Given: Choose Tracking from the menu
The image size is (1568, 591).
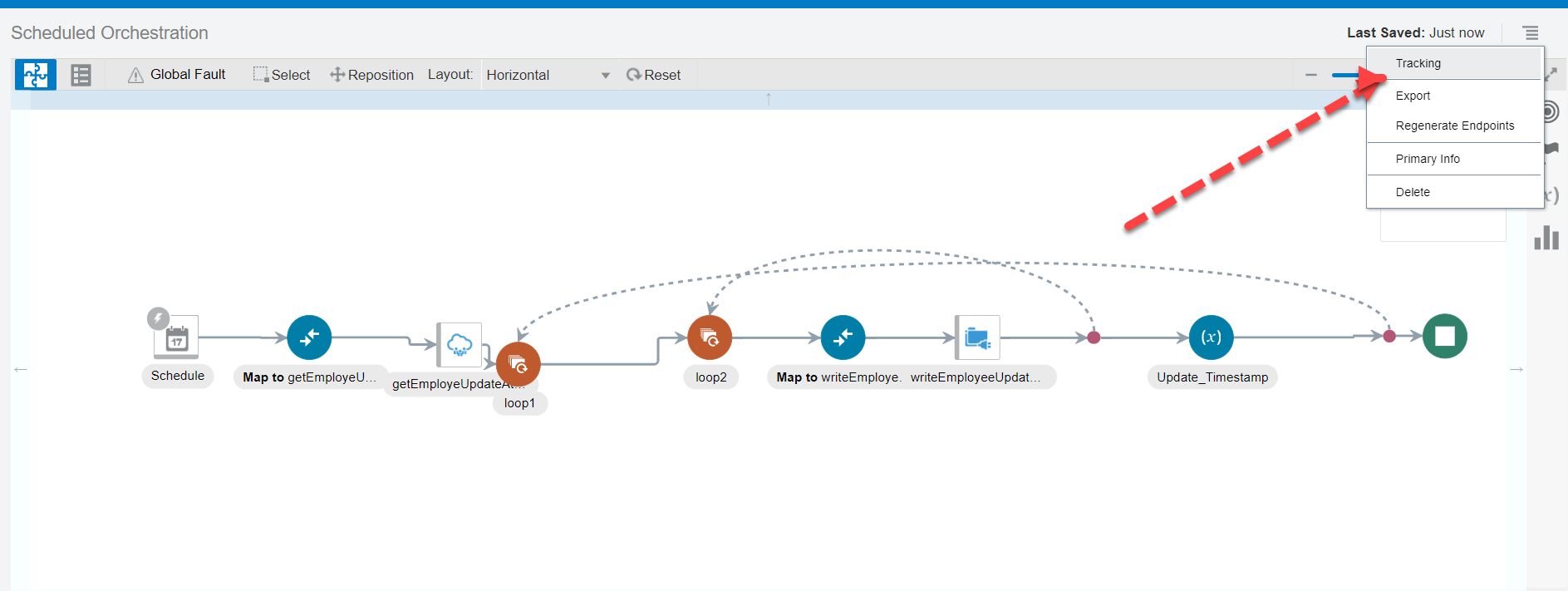Looking at the screenshot, I should (x=1418, y=63).
